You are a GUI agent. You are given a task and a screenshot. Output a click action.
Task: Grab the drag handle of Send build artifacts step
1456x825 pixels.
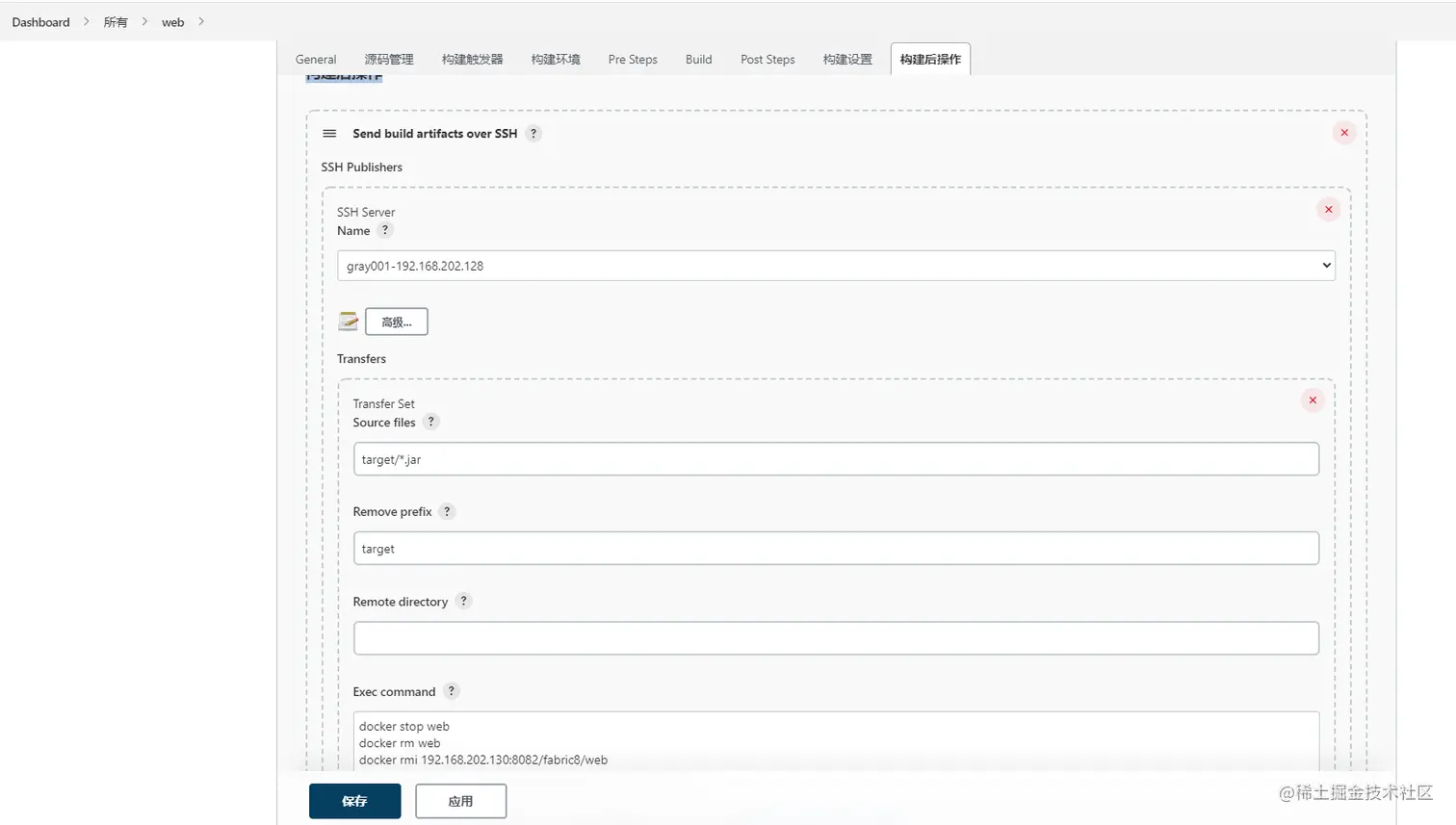pyautogui.click(x=329, y=134)
